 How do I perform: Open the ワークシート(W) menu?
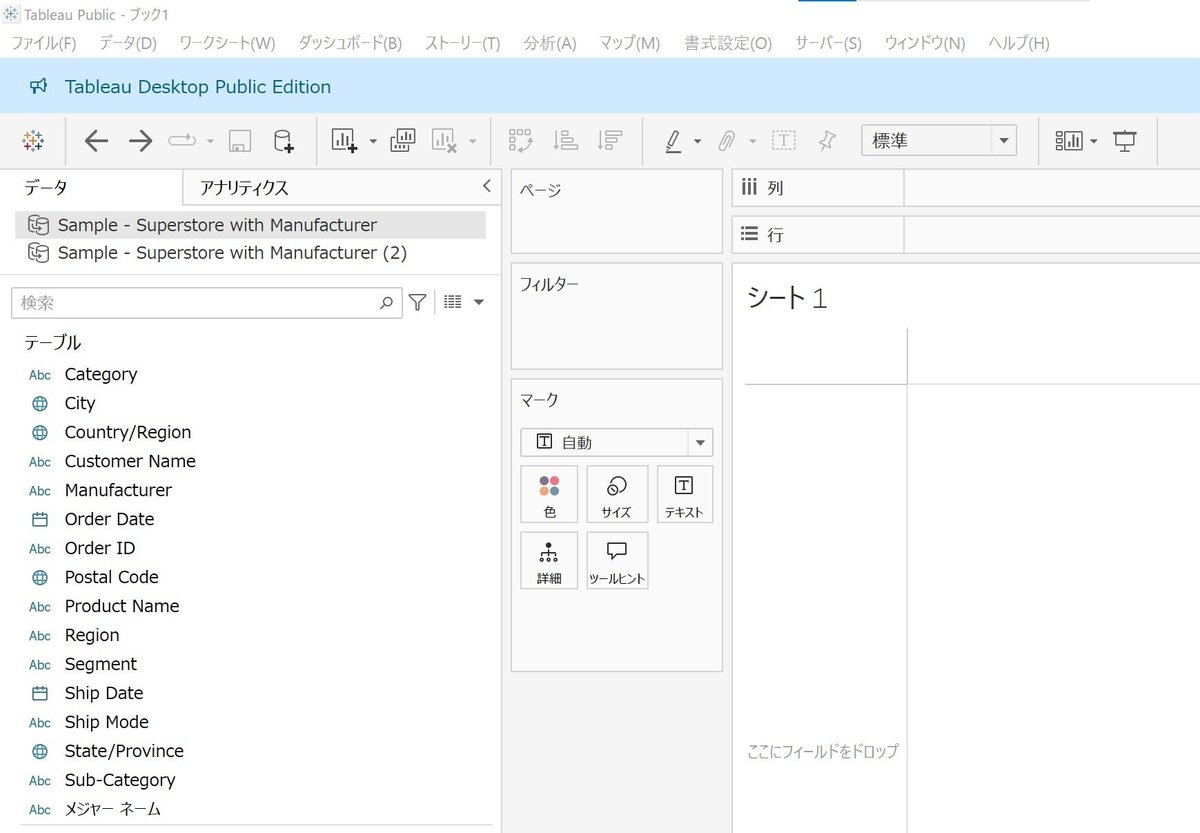(227, 43)
